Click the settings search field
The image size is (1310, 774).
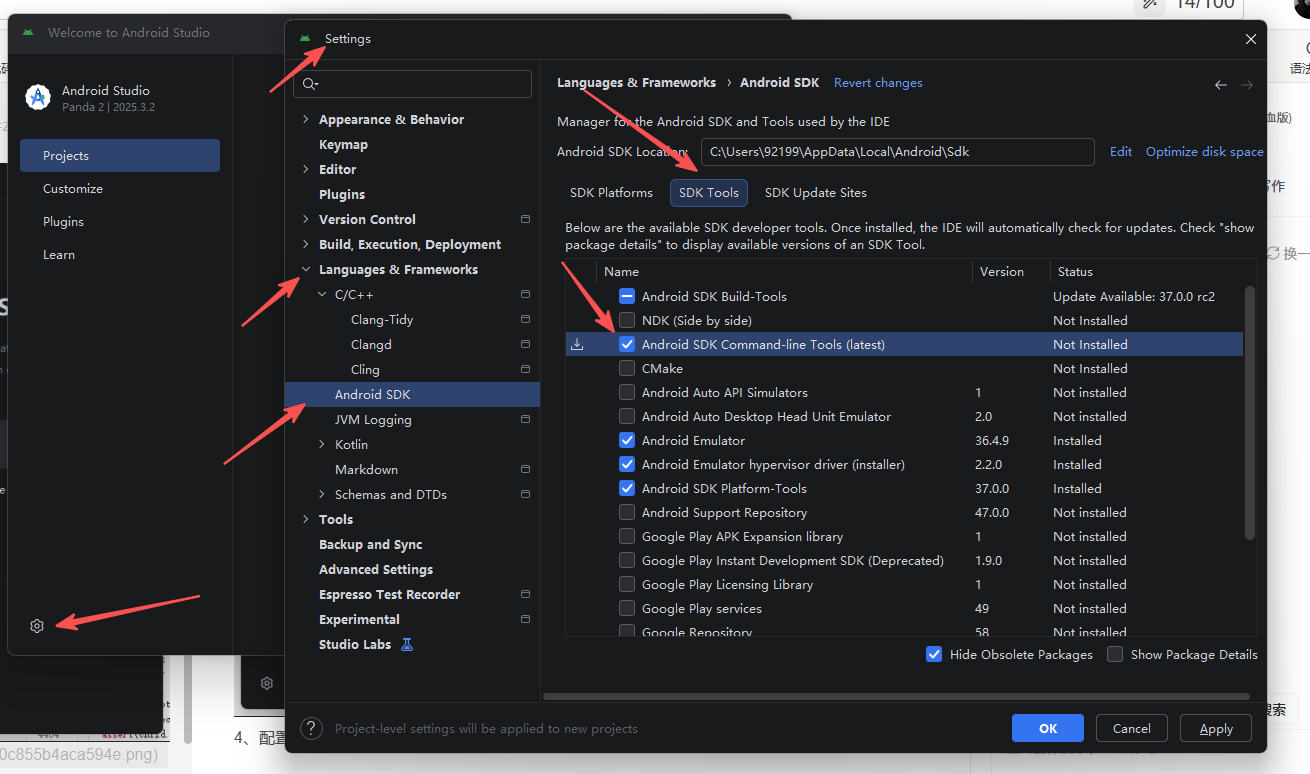click(412, 84)
